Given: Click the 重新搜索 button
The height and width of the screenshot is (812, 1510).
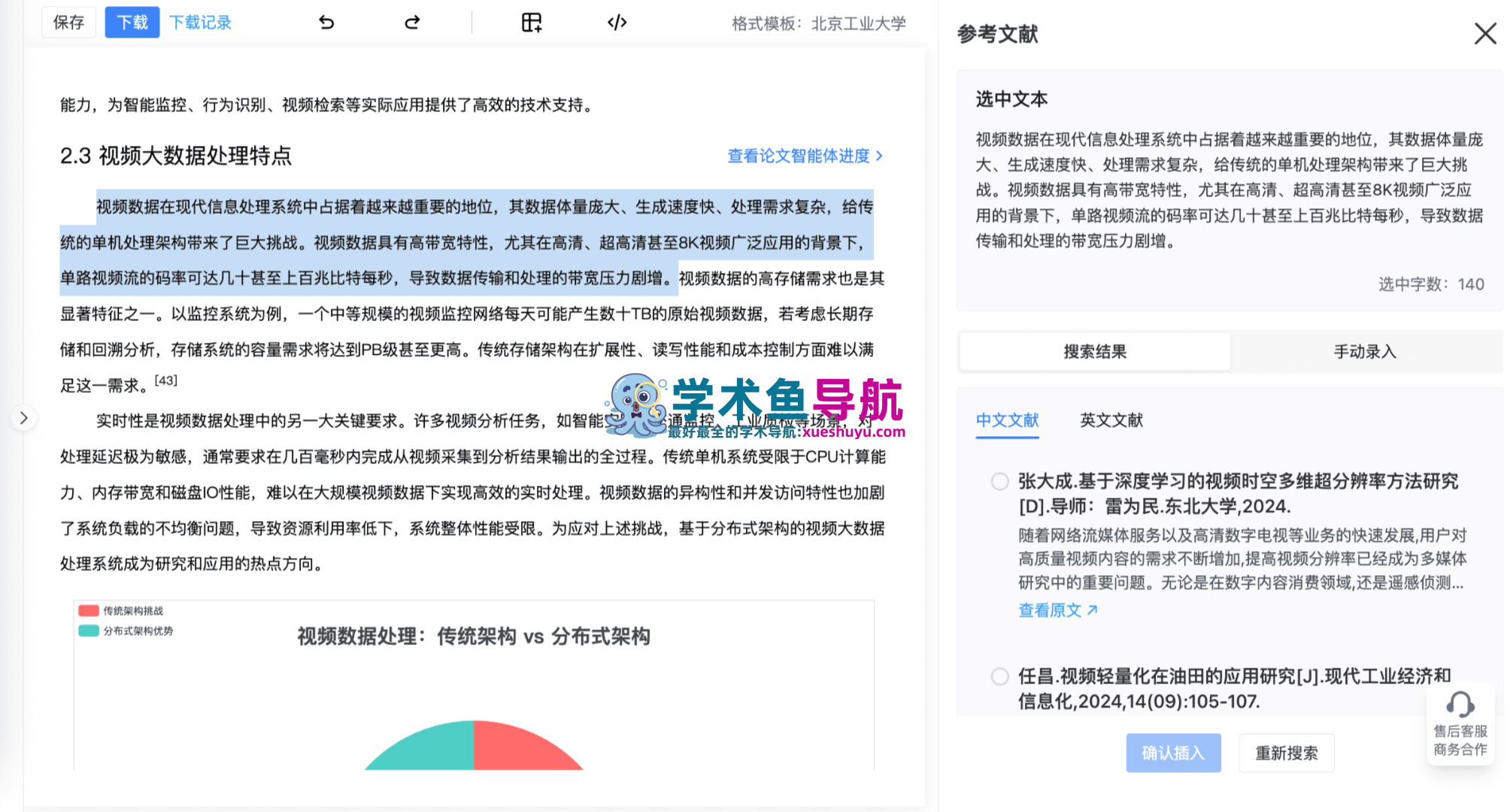Looking at the screenshot, I should [1286, 753].
